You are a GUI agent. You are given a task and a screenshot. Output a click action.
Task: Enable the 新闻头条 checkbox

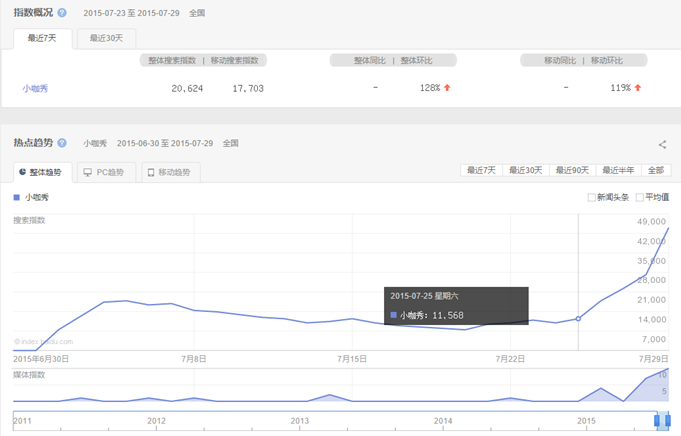point(592,197)
